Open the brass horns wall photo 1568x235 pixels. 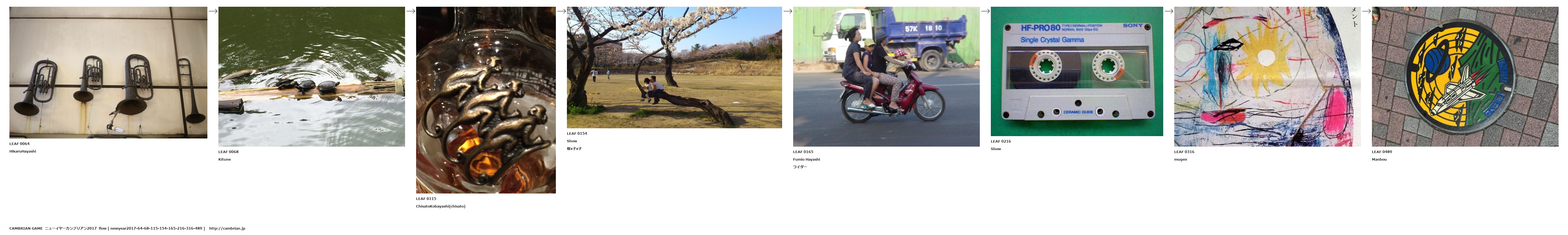108,72
